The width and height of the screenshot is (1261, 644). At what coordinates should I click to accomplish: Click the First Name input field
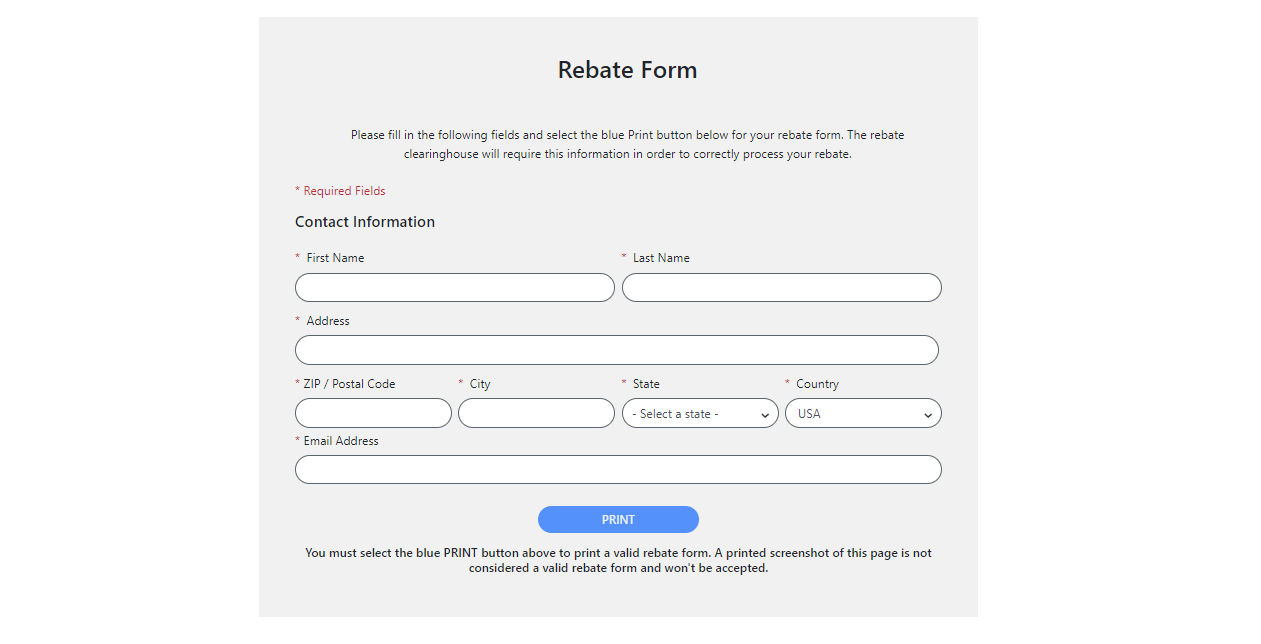pos(455,288)
